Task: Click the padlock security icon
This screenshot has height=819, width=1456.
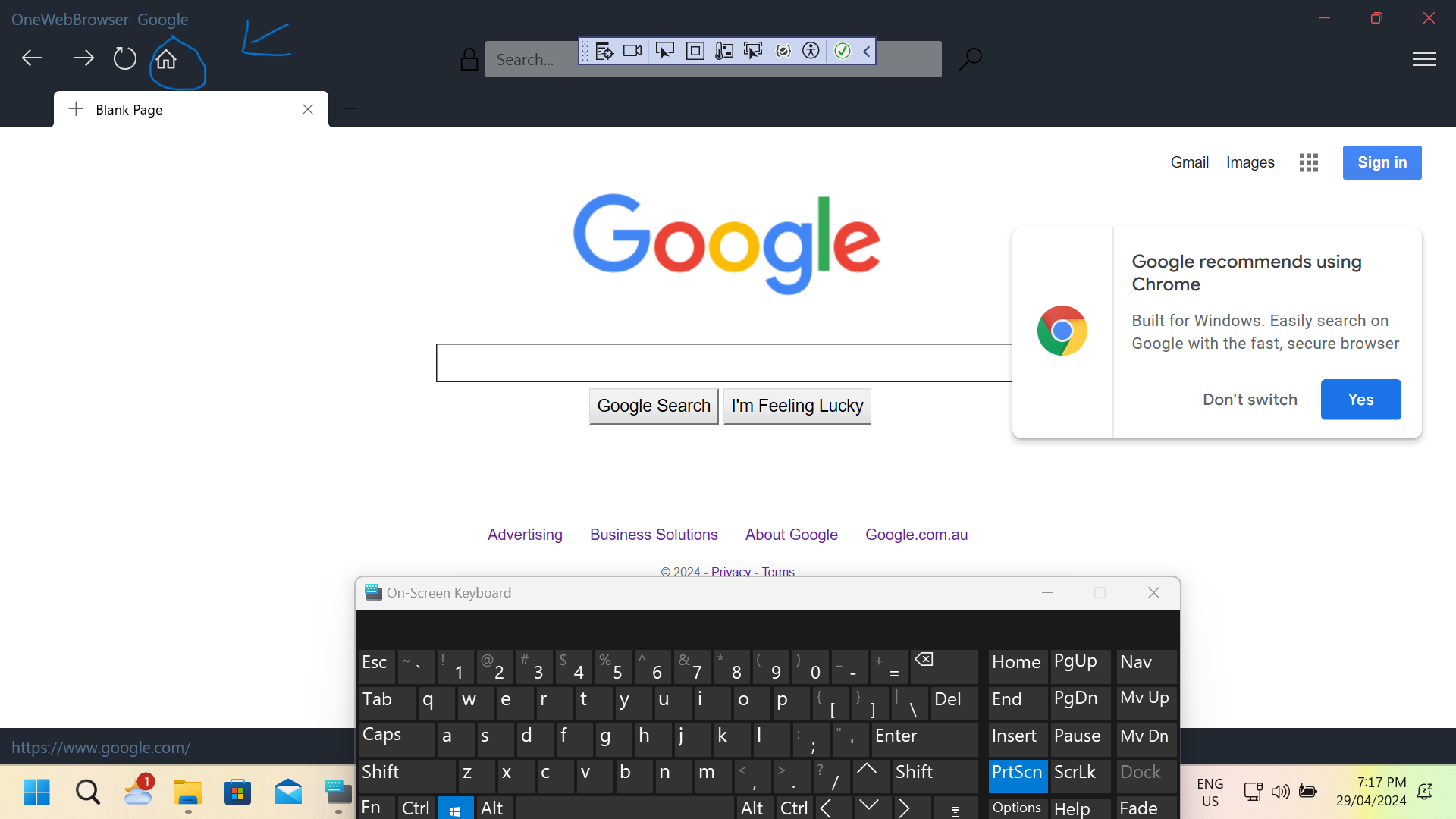Action: pyautogui.click(x=469, y=59)
